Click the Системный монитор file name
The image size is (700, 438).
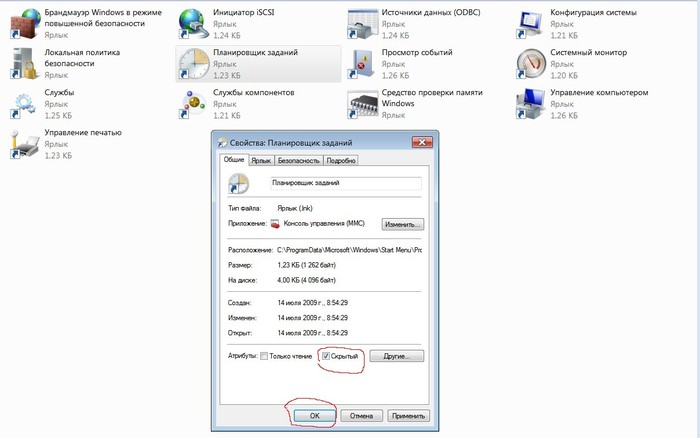click(x=588, y=52)
